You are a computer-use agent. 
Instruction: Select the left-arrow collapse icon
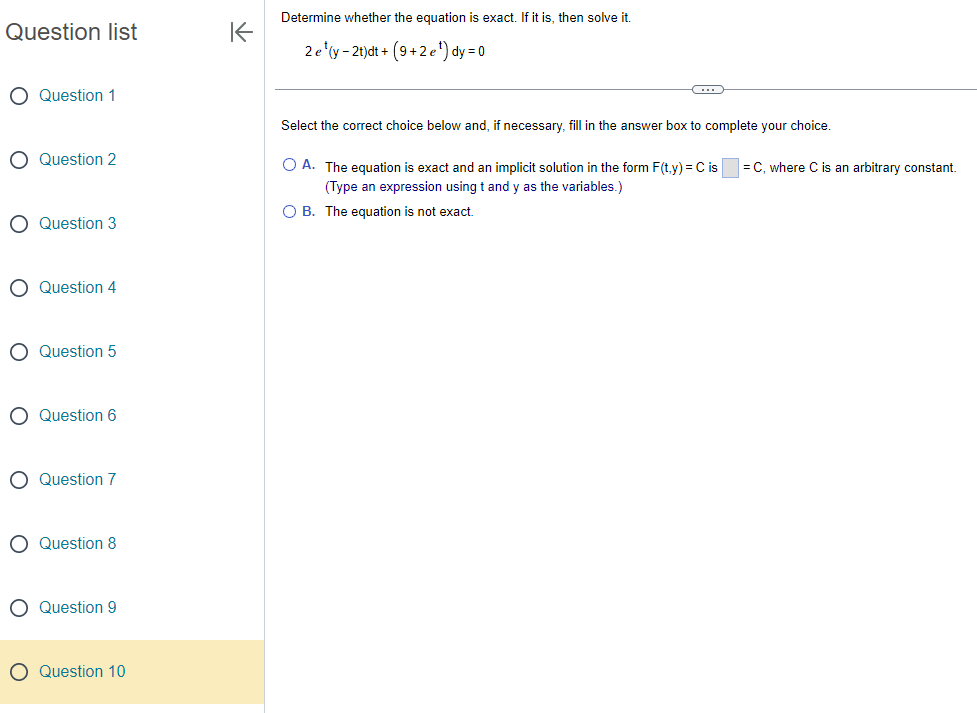(x=241, y=32)
